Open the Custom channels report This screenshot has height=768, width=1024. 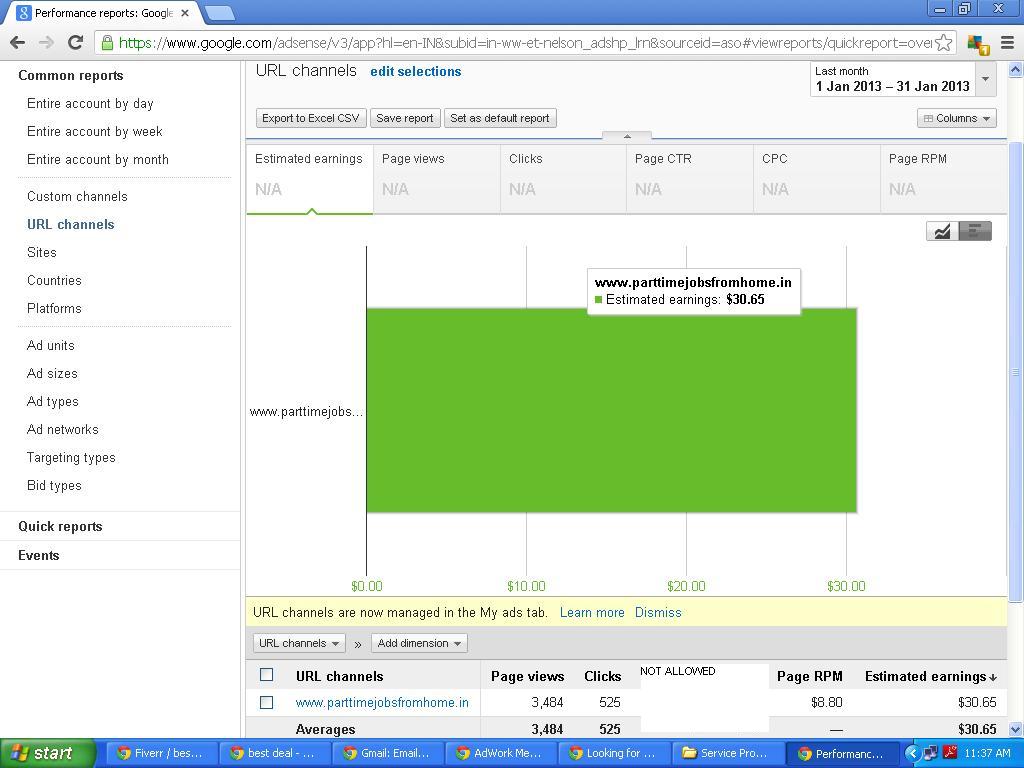click(x=77, y=197)
